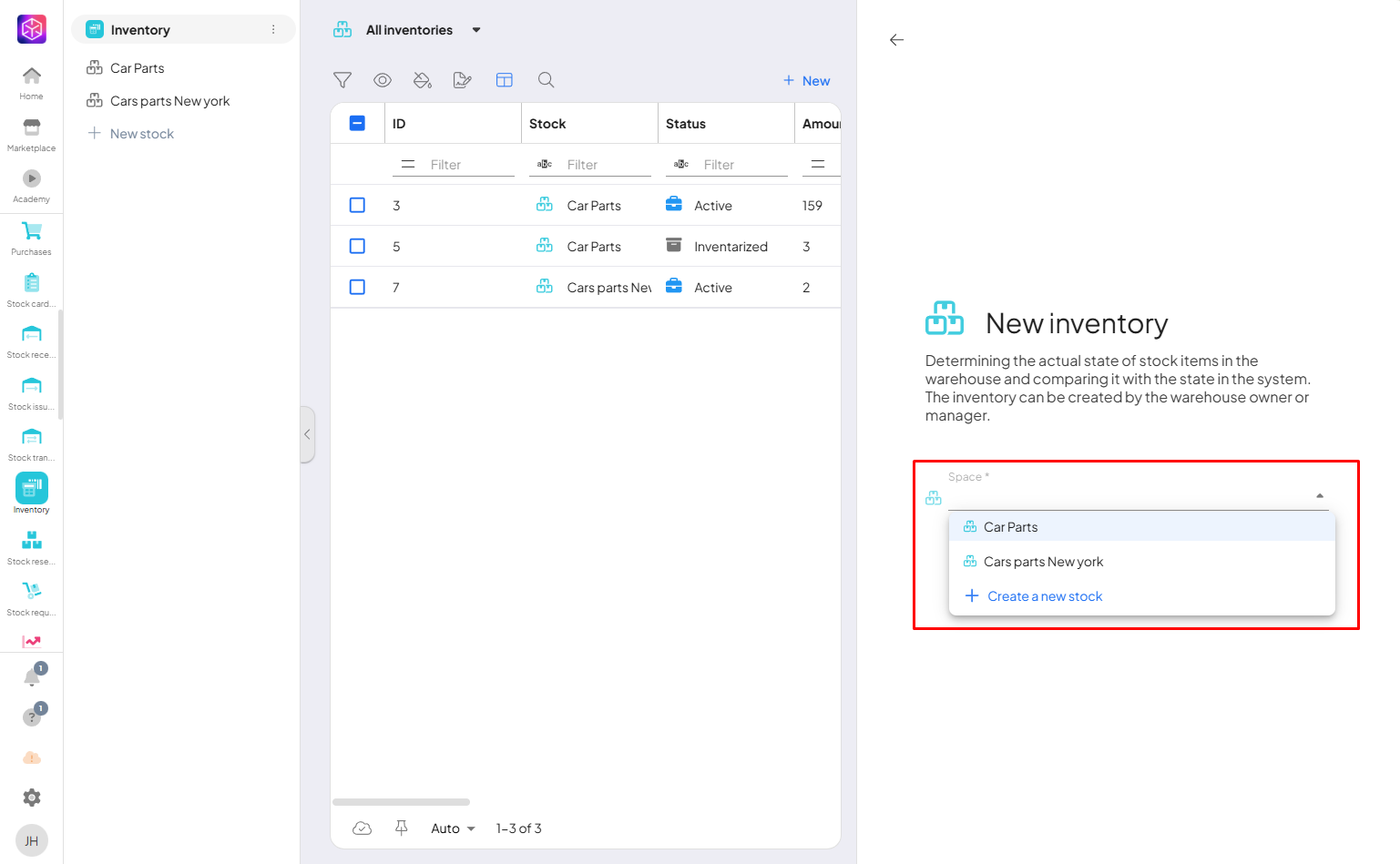Open Purchases from the left sidebar
The height and width of the screenshot is (864, 1400).
[31, 239]
